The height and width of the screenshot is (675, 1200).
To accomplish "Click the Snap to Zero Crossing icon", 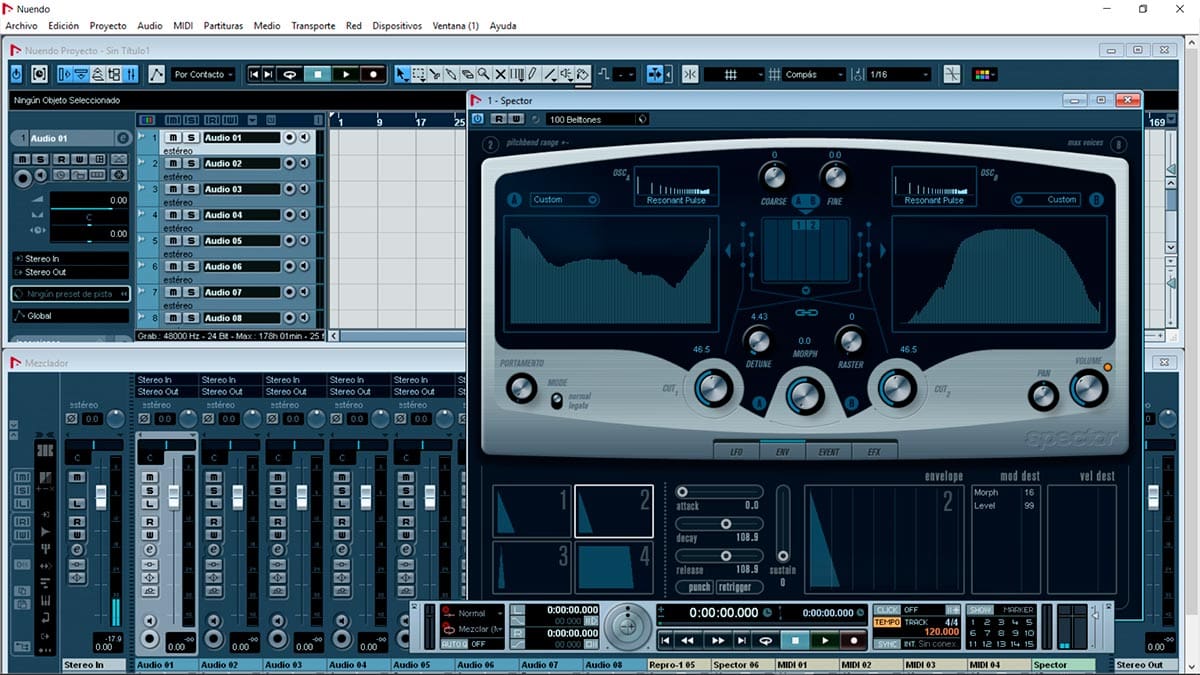I will 952,74.
